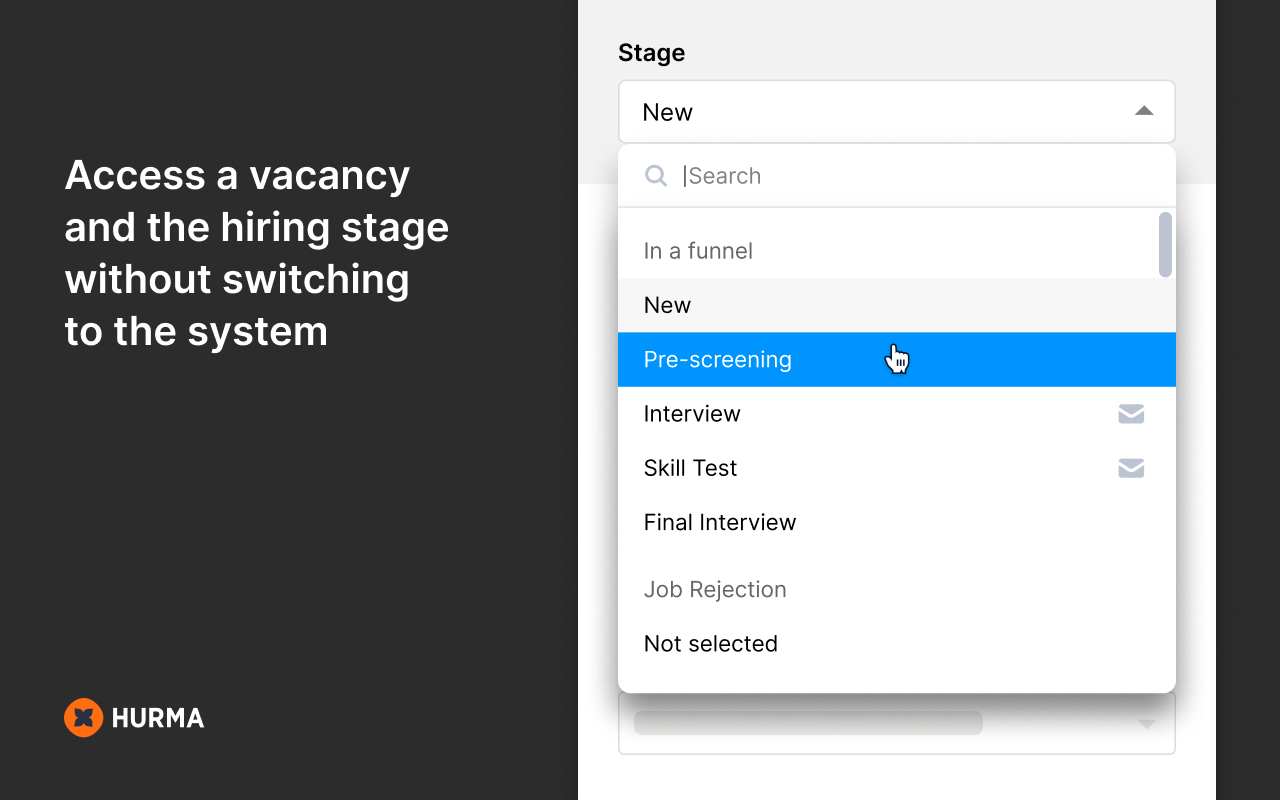Collapse the Stage dropdown arrow
Image resolution: width=1280 pixels, height=800 pixels.
(1144, 111)
